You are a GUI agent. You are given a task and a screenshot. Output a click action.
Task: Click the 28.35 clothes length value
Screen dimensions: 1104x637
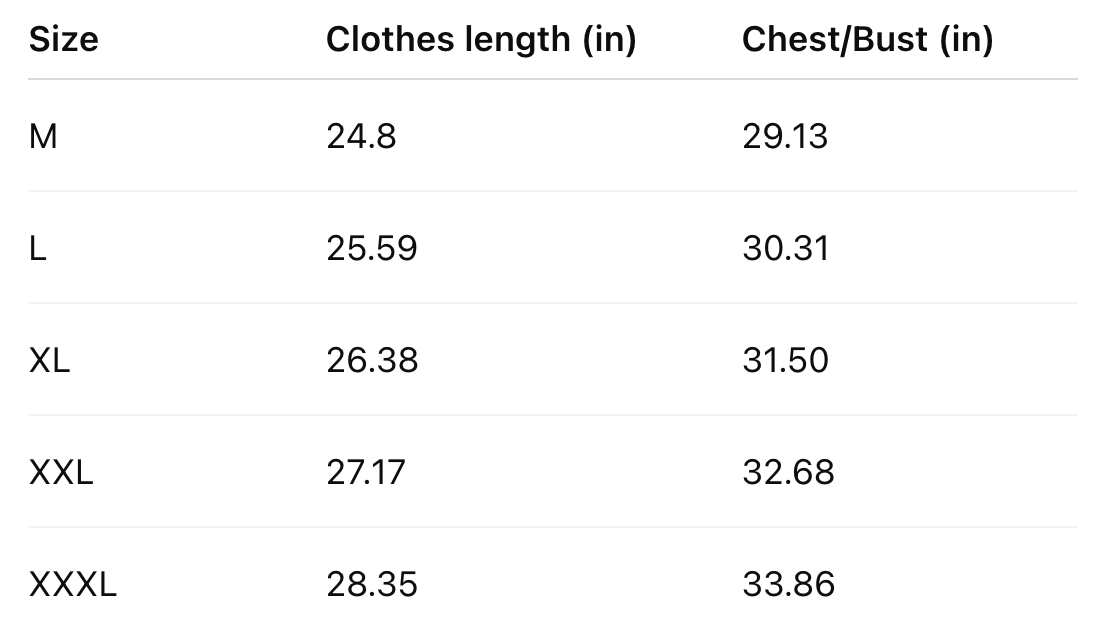[x=372, y=584]
